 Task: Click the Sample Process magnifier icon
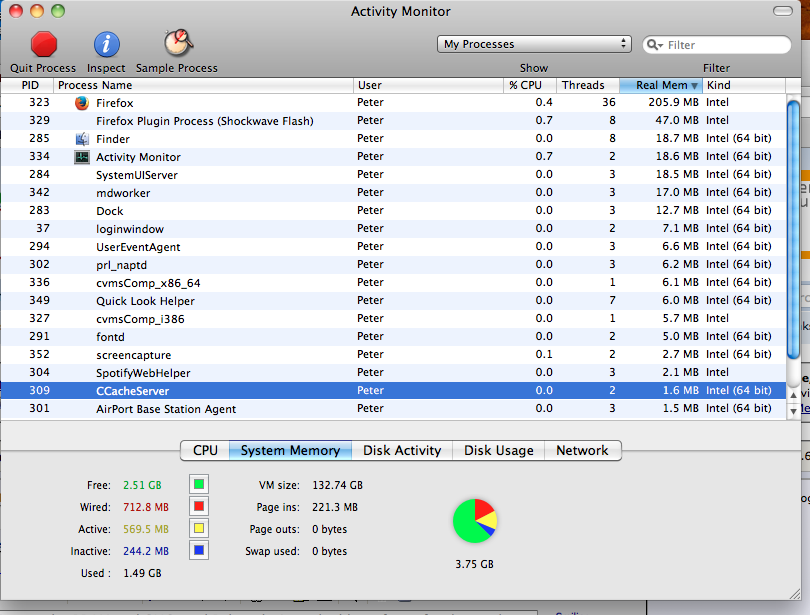(x=178, y=42)
